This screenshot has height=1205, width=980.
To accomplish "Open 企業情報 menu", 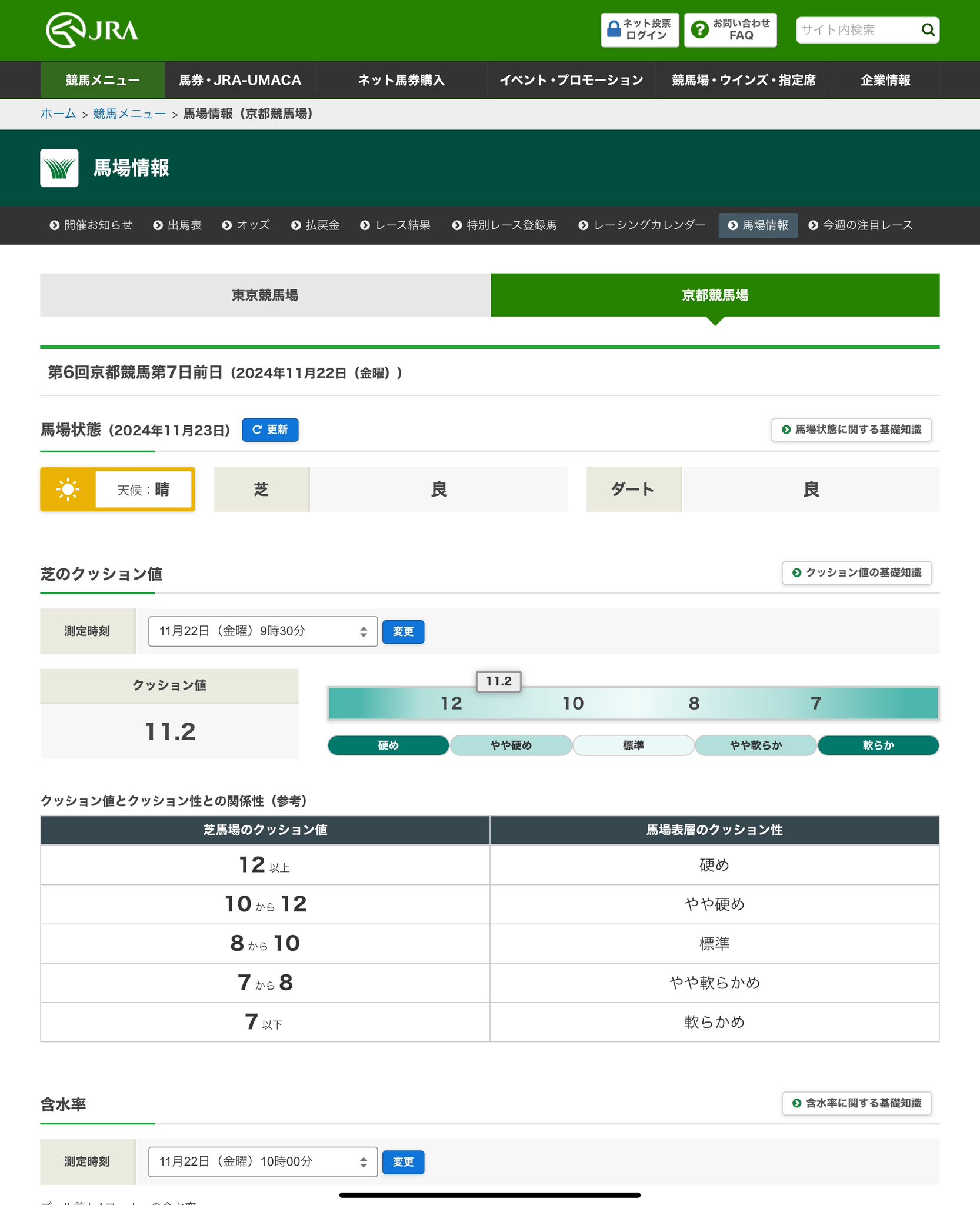I will click(x=885, y=80).
